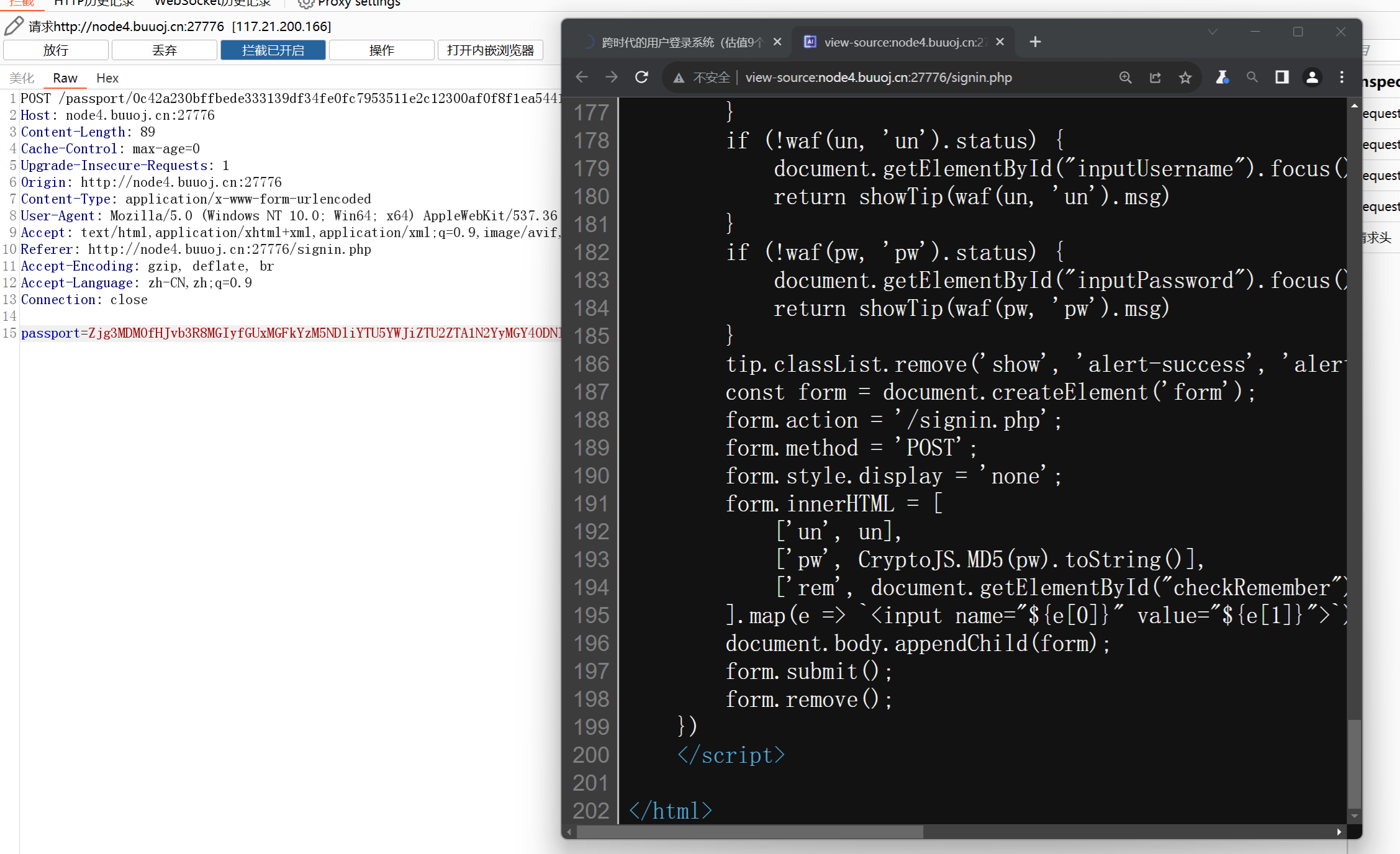
Task: Click the POST /passport request line
Action: point(291,99)
